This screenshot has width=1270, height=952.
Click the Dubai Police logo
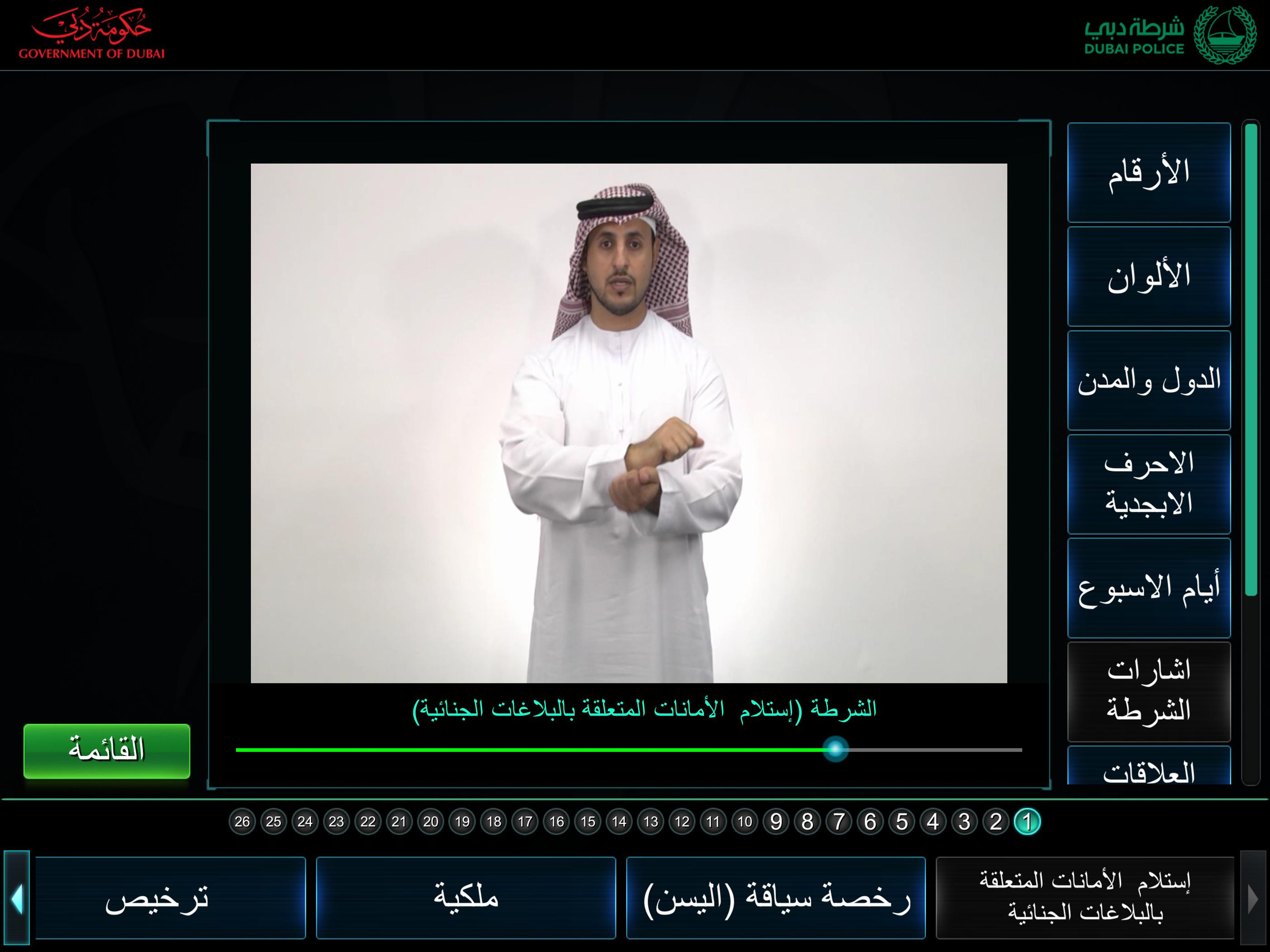(1170, 36)
